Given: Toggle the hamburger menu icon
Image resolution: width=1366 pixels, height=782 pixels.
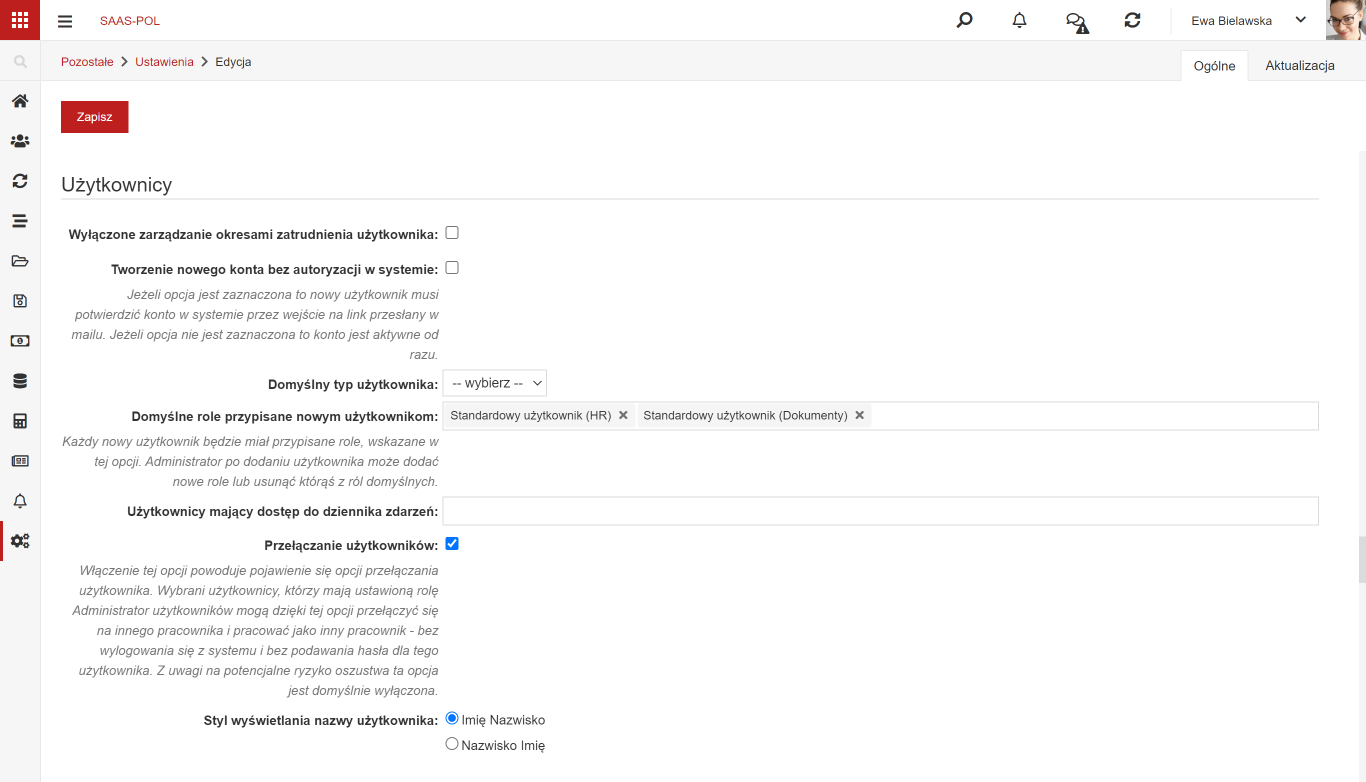Looking at the screenshot, I should [x=65, y=21].
